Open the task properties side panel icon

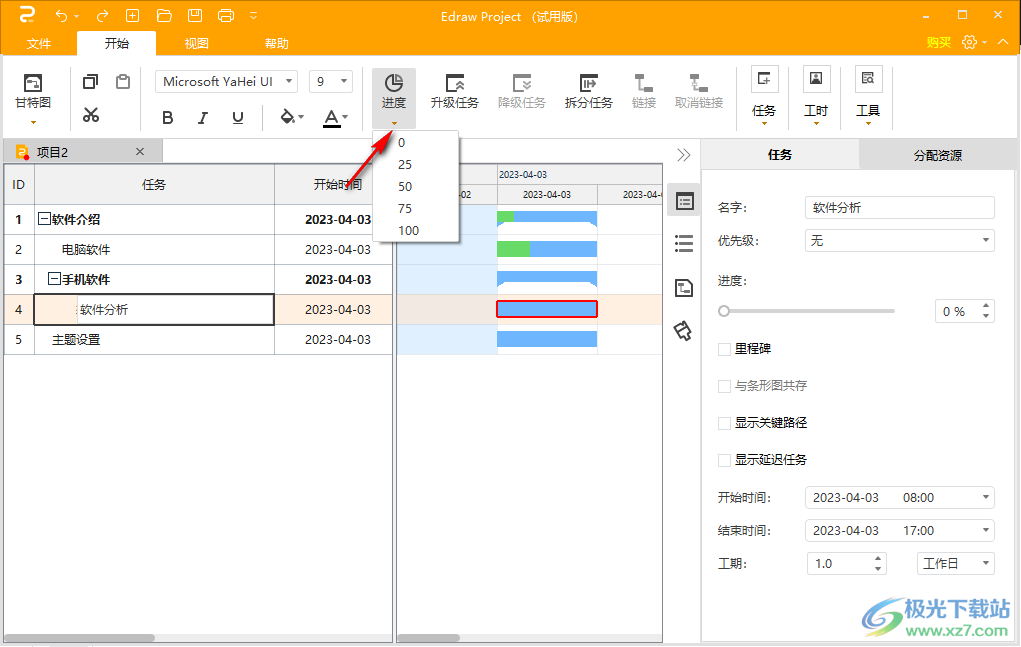pos(684,201)
